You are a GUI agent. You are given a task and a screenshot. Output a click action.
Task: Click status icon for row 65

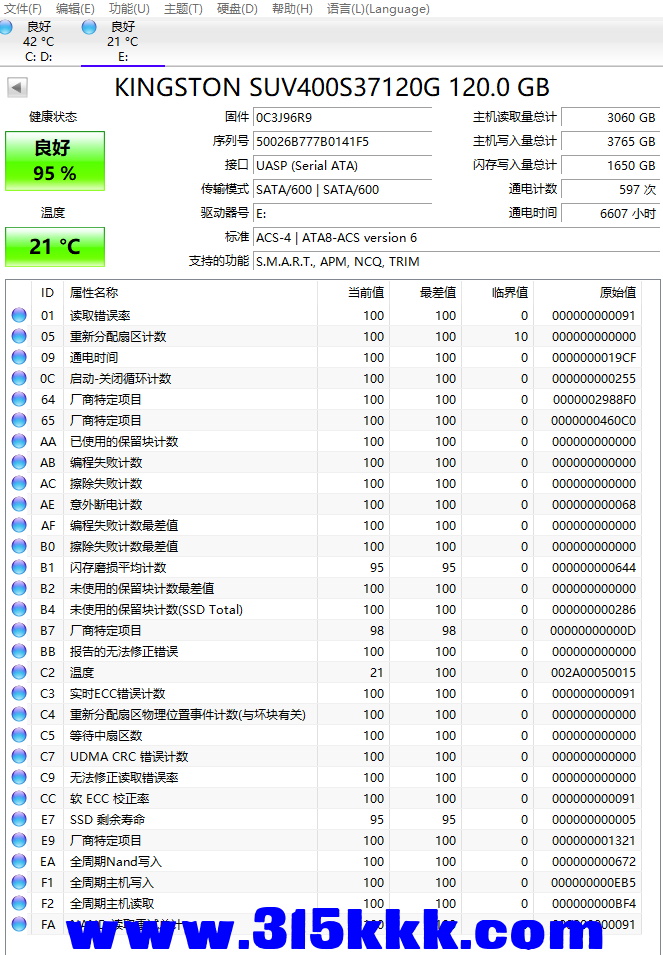tap(19, 420)
